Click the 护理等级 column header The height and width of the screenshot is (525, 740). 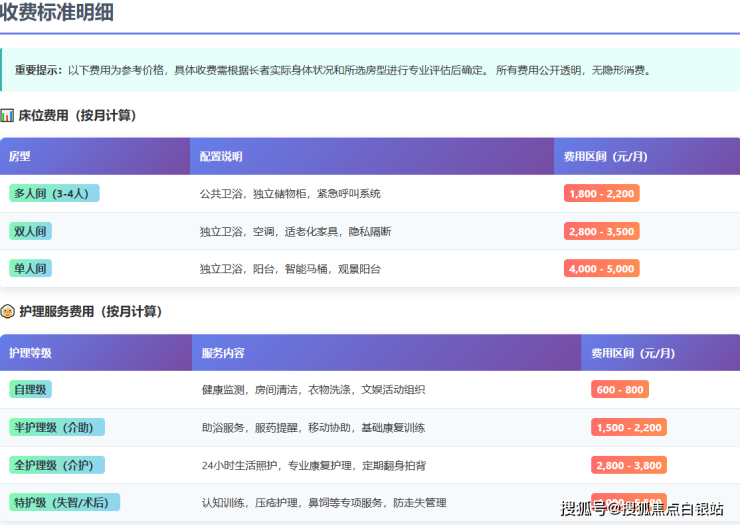tap(30, 353)
